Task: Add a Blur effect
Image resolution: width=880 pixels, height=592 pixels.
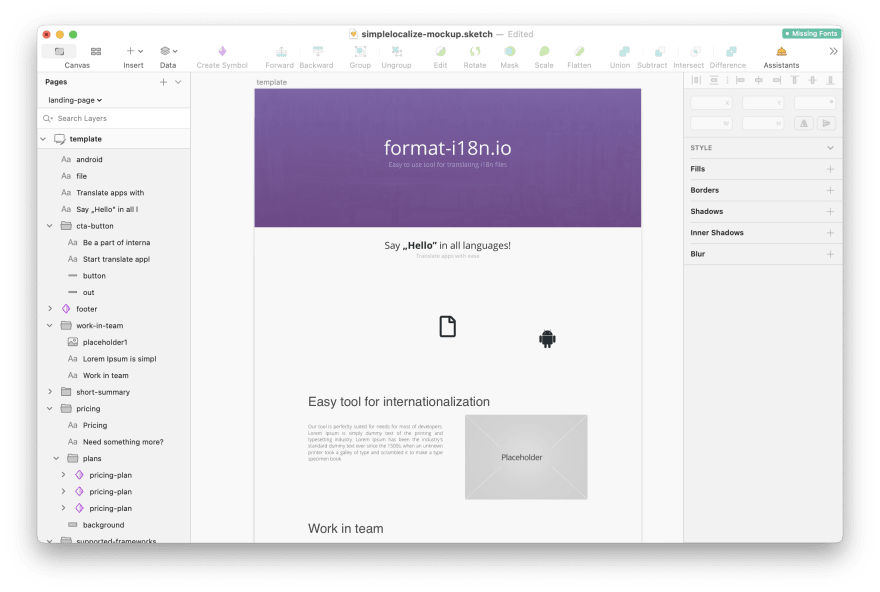Action: pos(830,254)
